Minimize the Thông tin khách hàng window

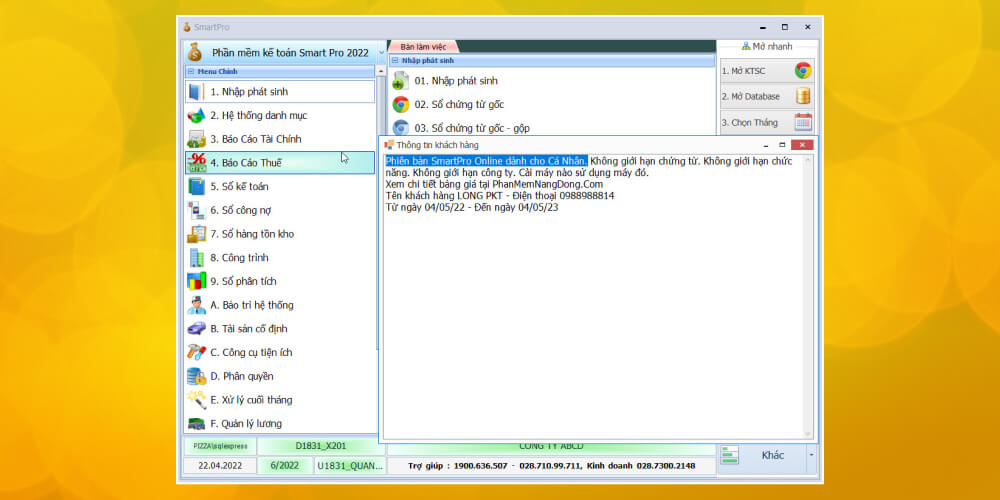766,145
